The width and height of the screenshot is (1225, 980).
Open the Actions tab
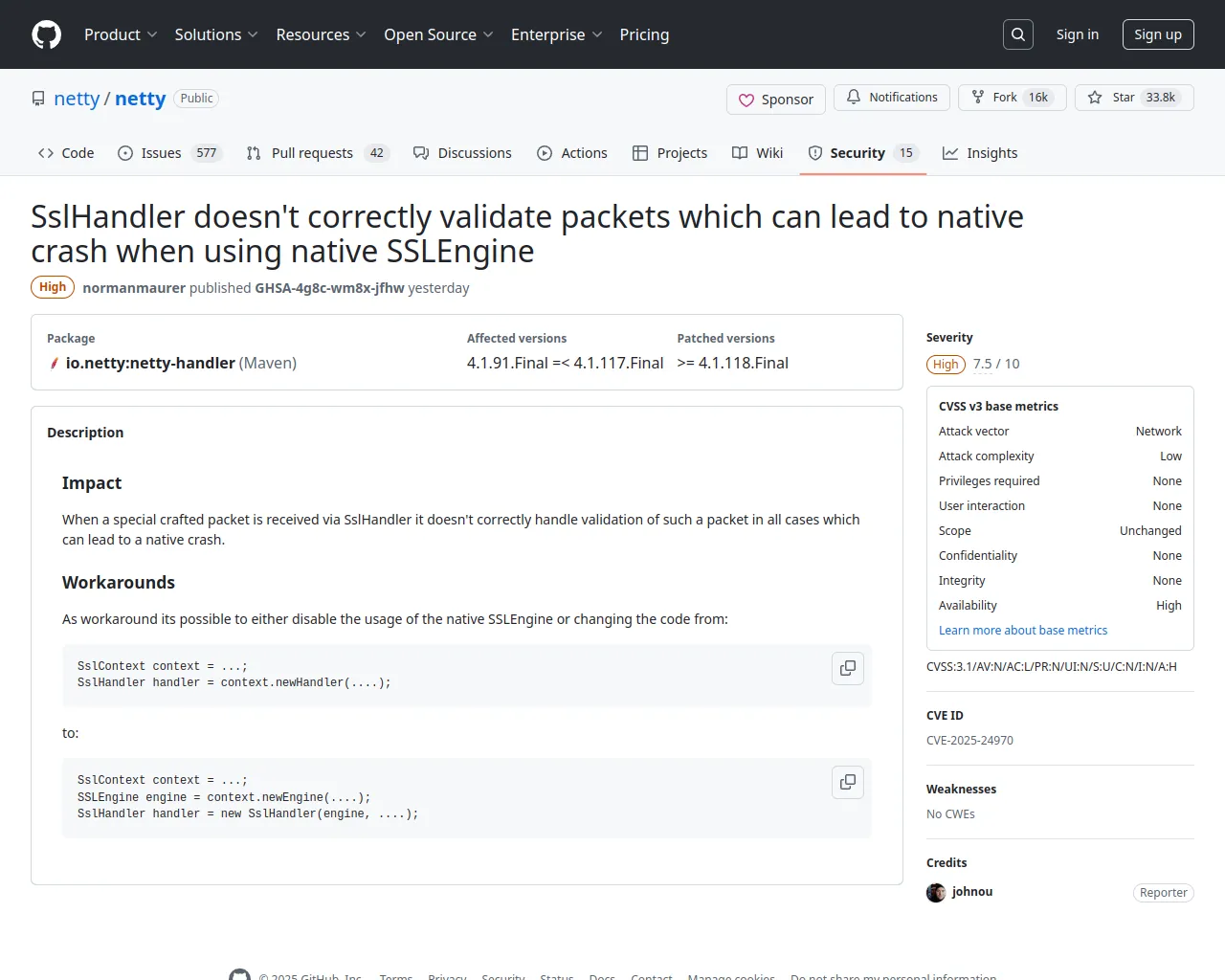tap(572, 153)
